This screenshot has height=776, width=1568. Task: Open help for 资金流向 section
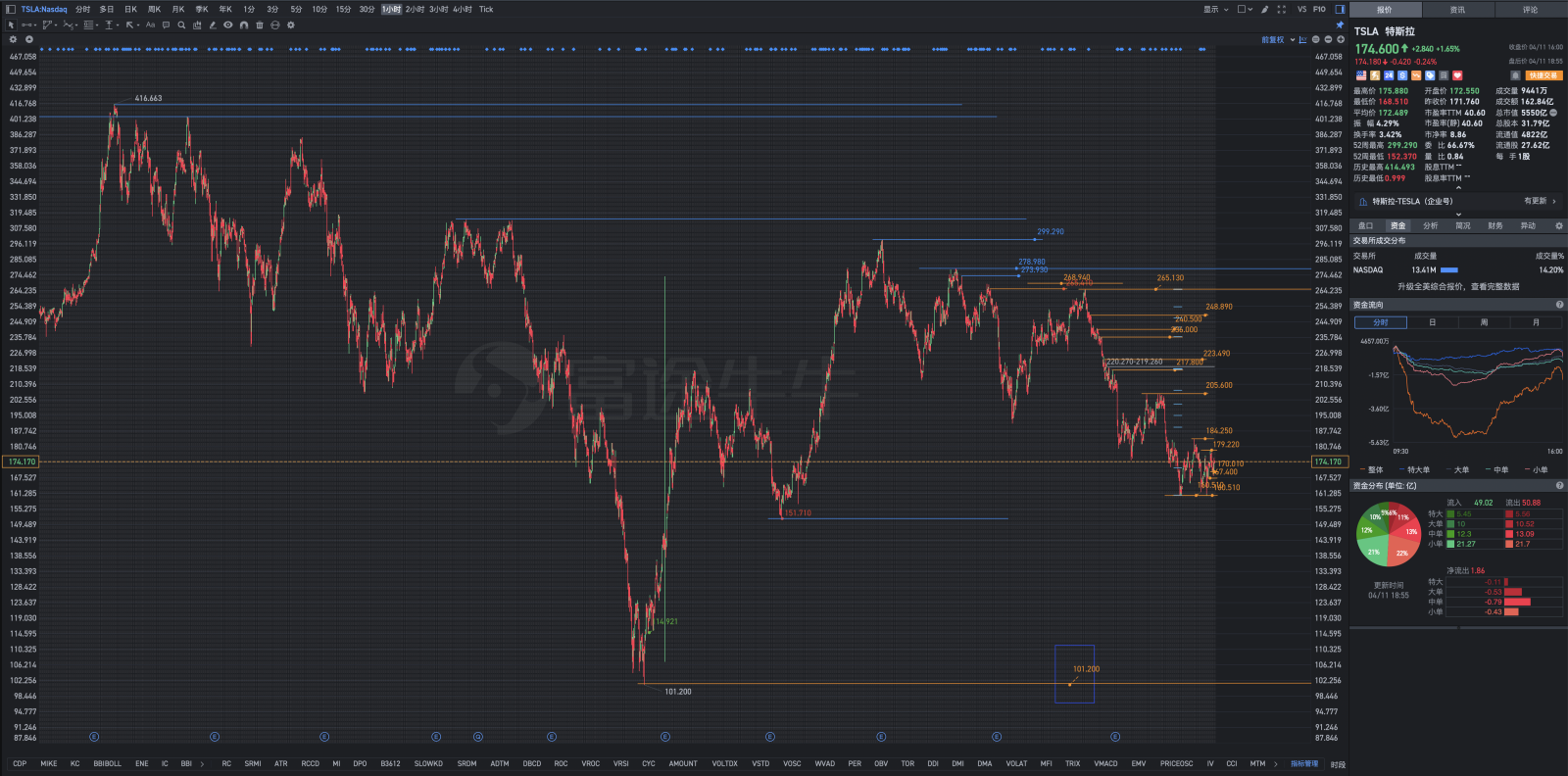(1559, 305)
